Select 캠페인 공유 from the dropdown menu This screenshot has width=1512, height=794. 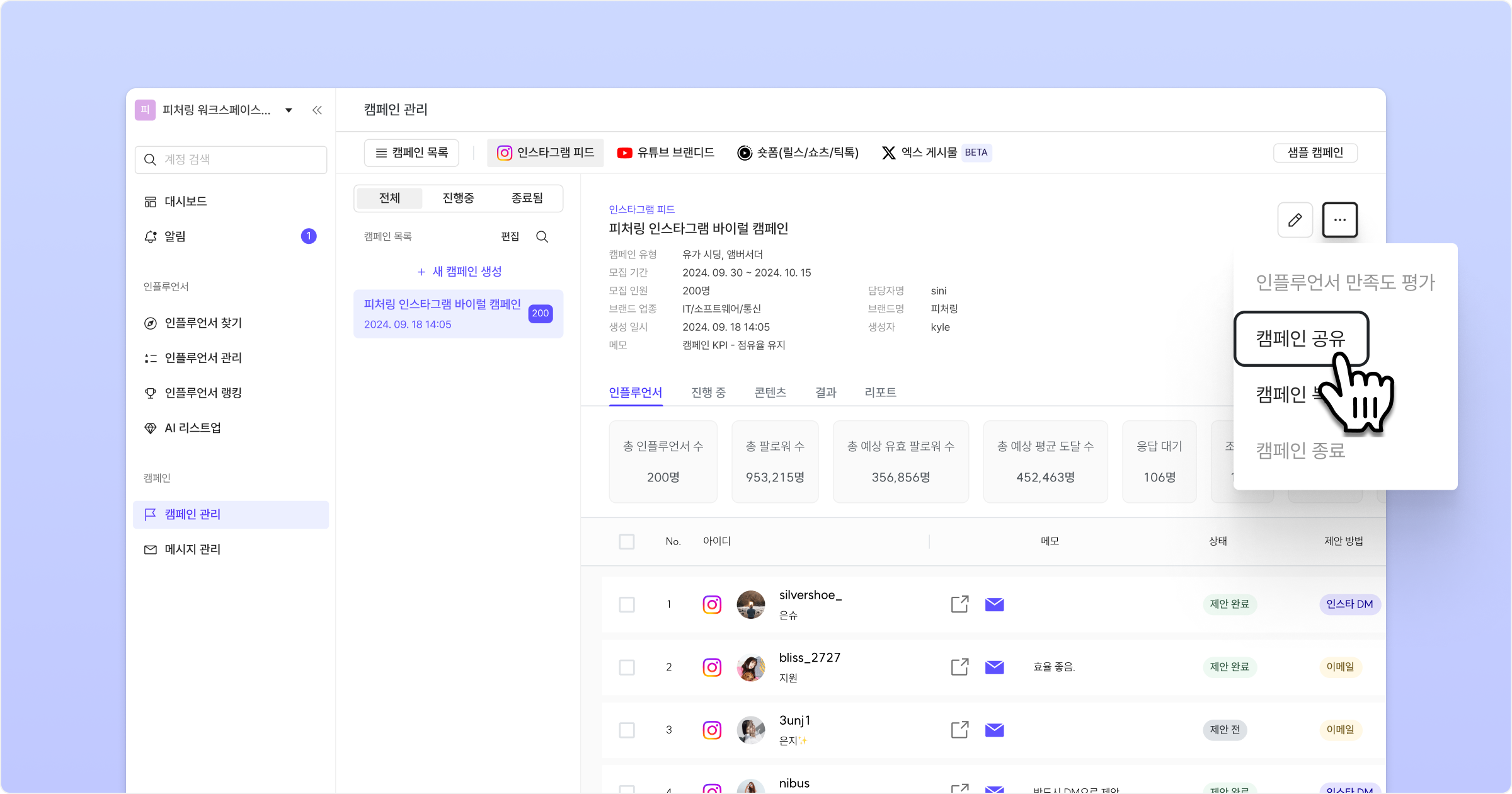pyautogui.click(x=1300, y=338)
